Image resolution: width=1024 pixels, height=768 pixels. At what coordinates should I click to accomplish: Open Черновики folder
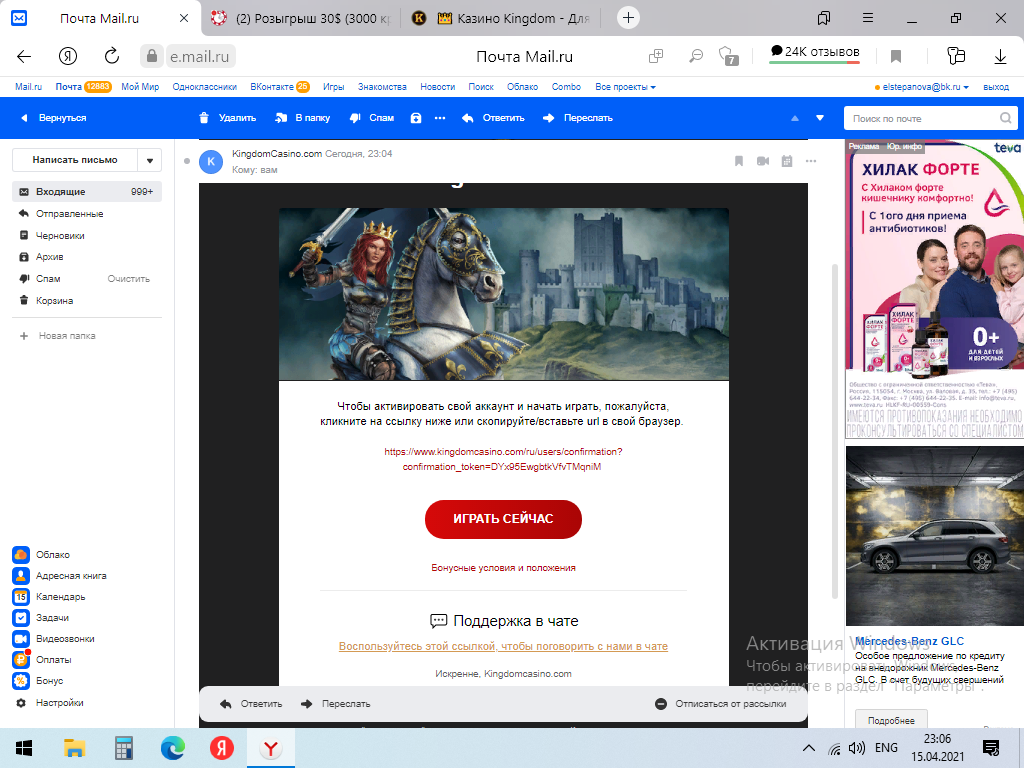click(87, 235)
